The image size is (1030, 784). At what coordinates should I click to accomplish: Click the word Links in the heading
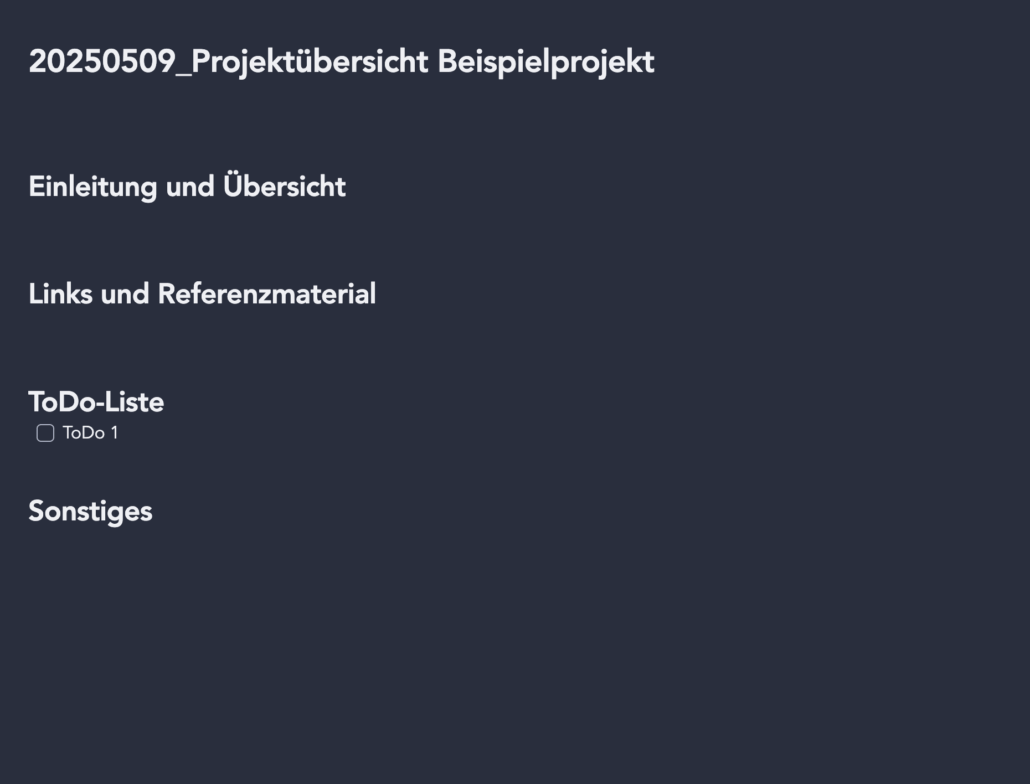(60, 294)
